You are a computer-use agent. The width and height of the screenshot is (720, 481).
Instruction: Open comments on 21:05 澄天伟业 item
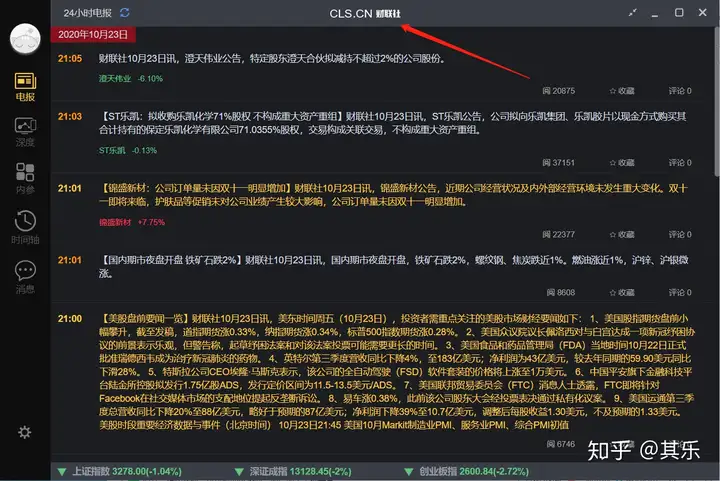point(680,91)
